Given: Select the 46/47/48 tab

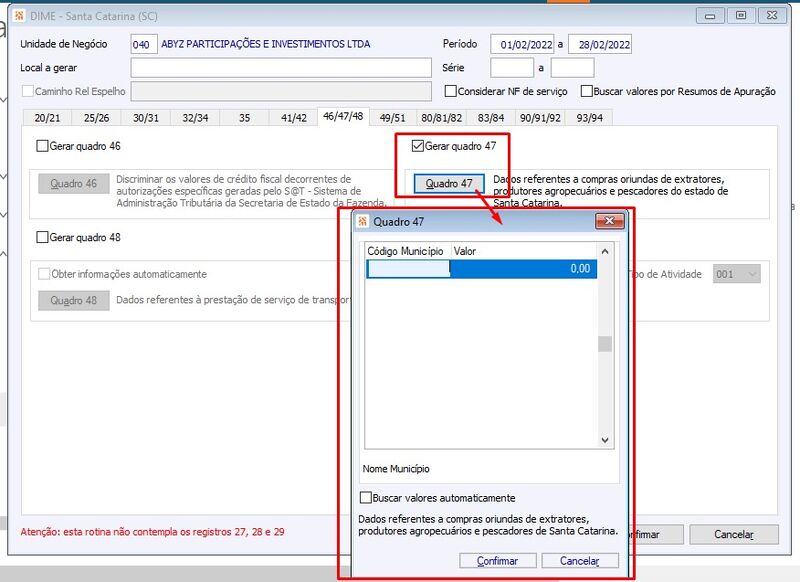Looking at the screenshot, I should click(x=343, y=116).
